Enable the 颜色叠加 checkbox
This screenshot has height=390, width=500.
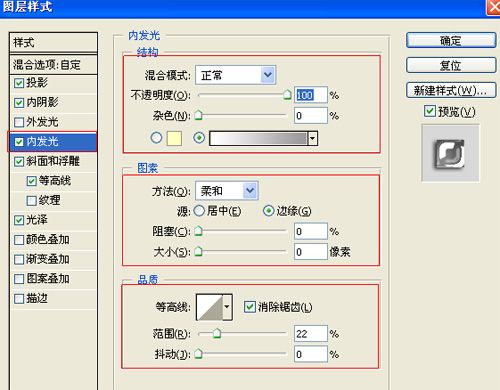click(x=19, y=240)
